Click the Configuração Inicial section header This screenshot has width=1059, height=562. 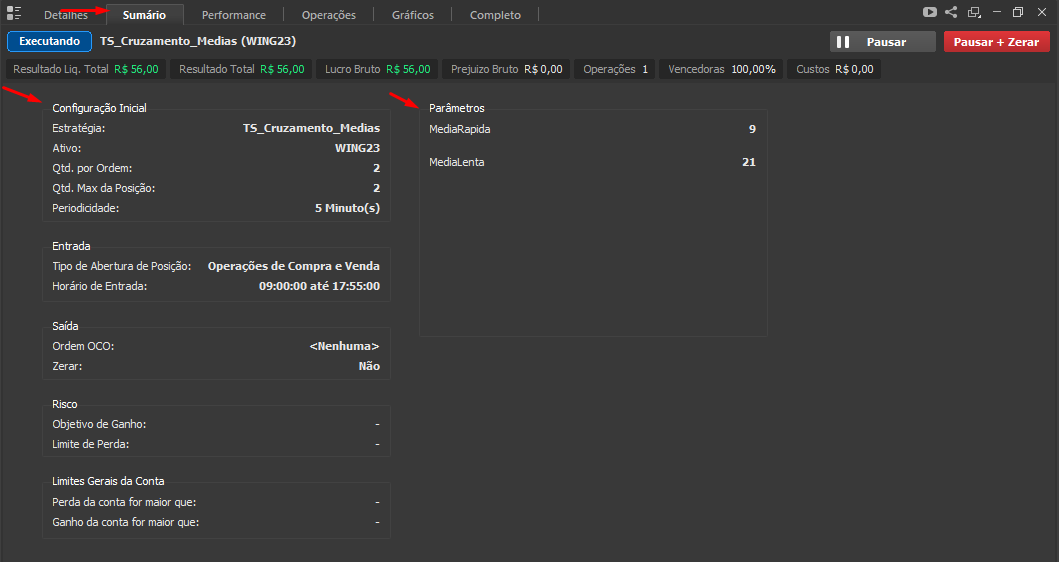coord(99,108)
